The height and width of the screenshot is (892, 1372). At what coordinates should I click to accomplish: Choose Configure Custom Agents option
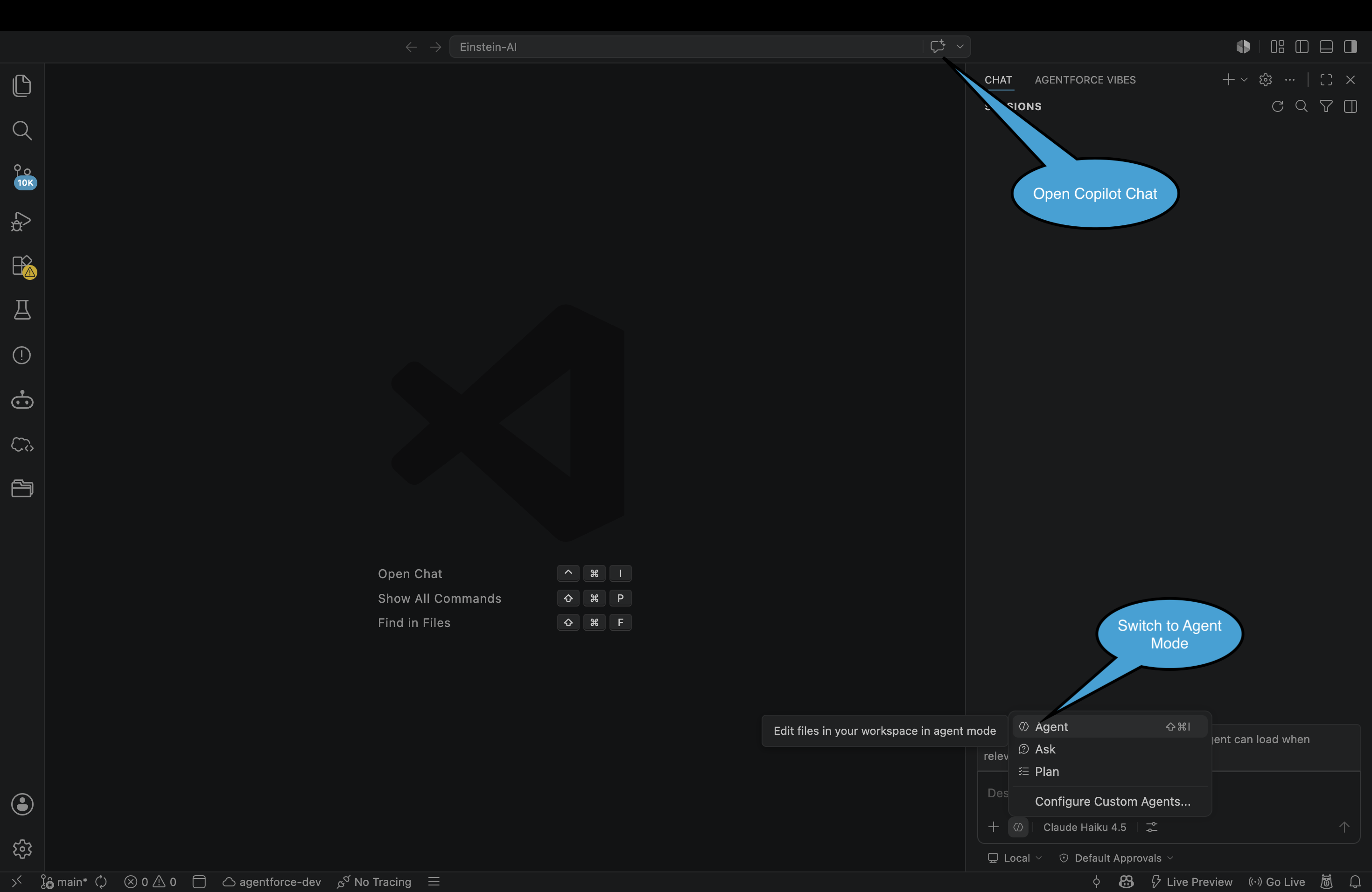click(1110, 801)
